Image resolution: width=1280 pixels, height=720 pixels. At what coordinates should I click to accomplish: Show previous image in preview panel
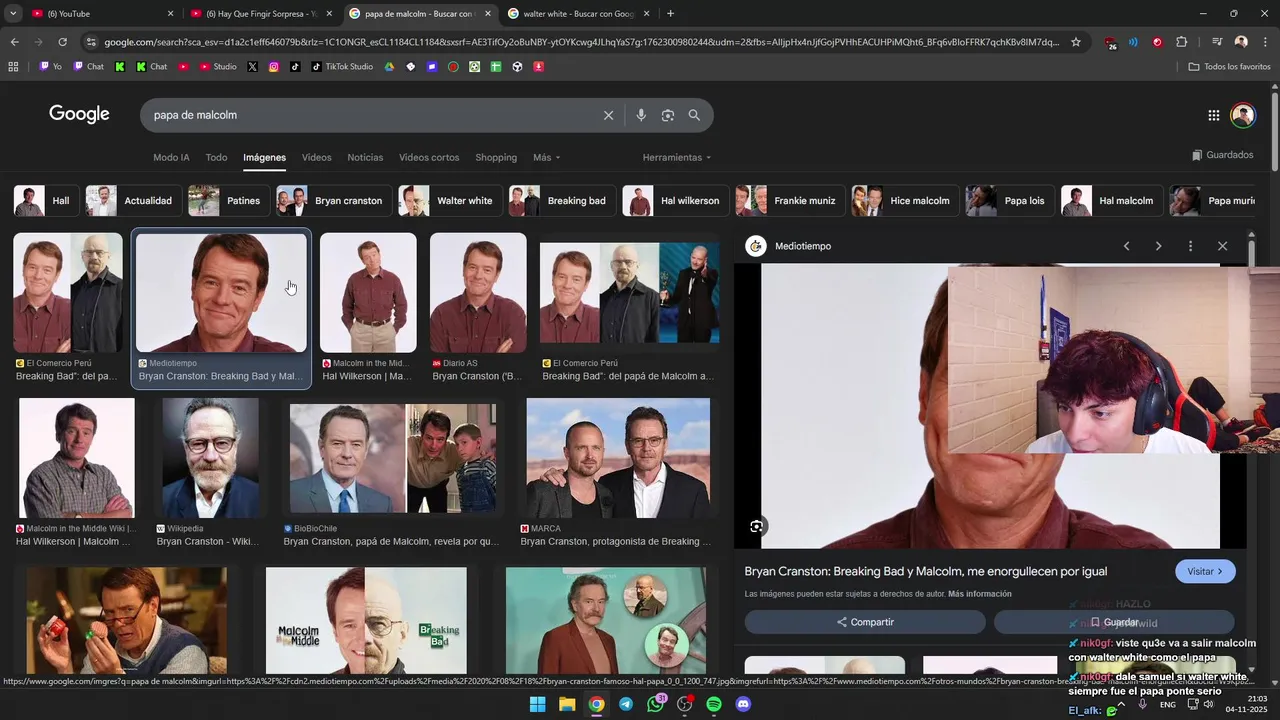click(1126, 246)
